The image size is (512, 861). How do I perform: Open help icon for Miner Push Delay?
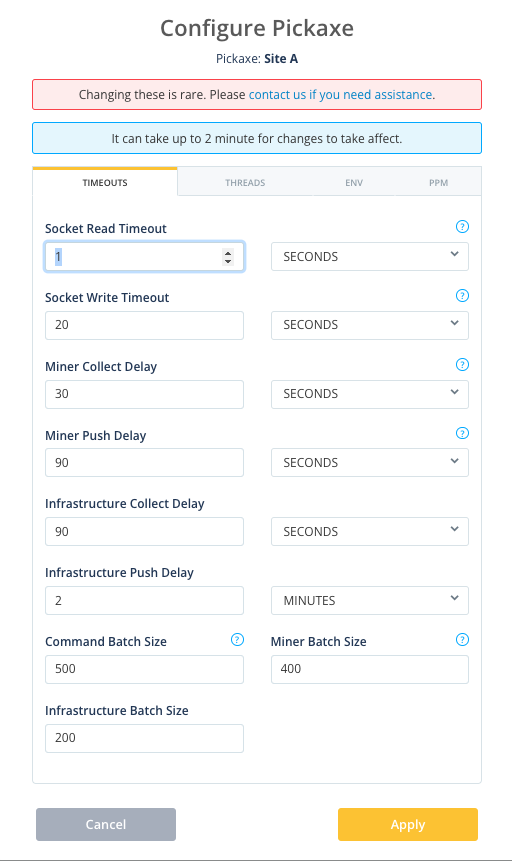(x=463, y=433)
